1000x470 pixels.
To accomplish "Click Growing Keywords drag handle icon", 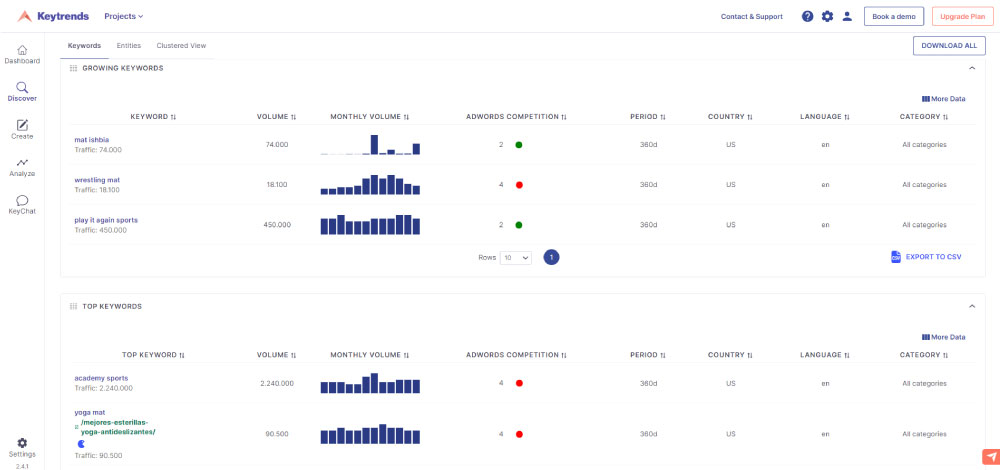I will (73, 68).
